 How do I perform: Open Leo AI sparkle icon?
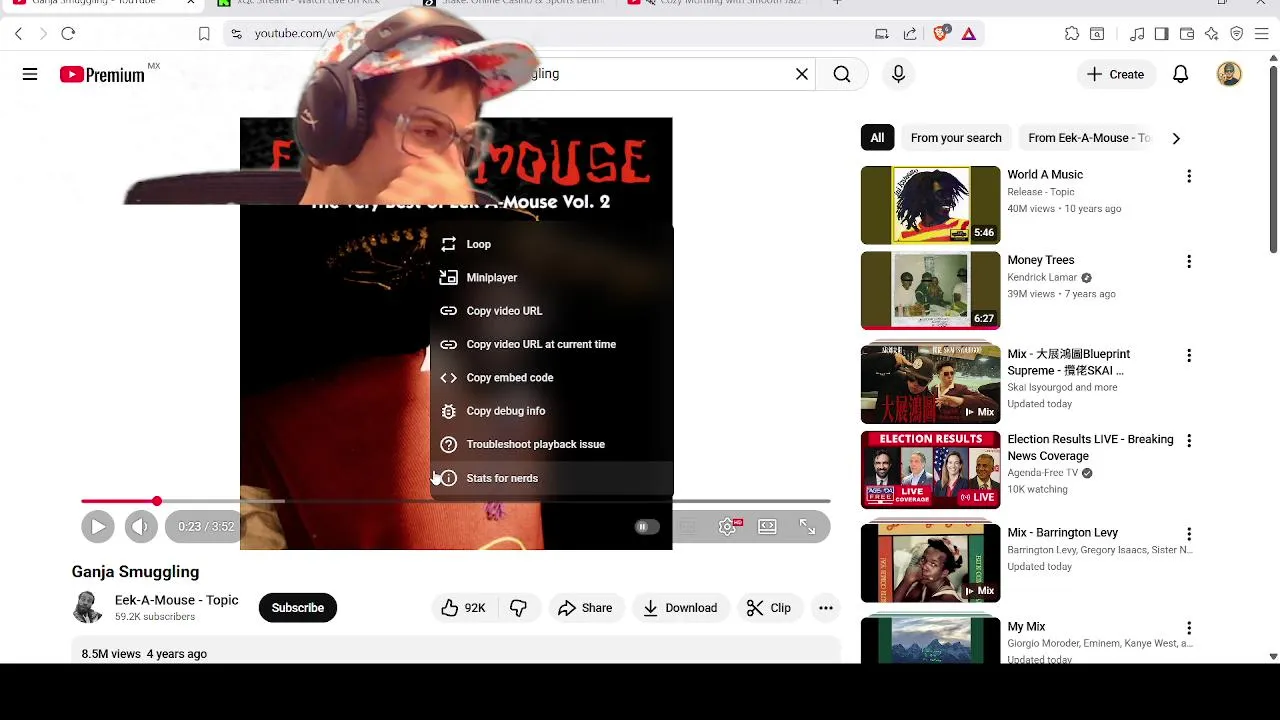click(x=1212, y=34)
